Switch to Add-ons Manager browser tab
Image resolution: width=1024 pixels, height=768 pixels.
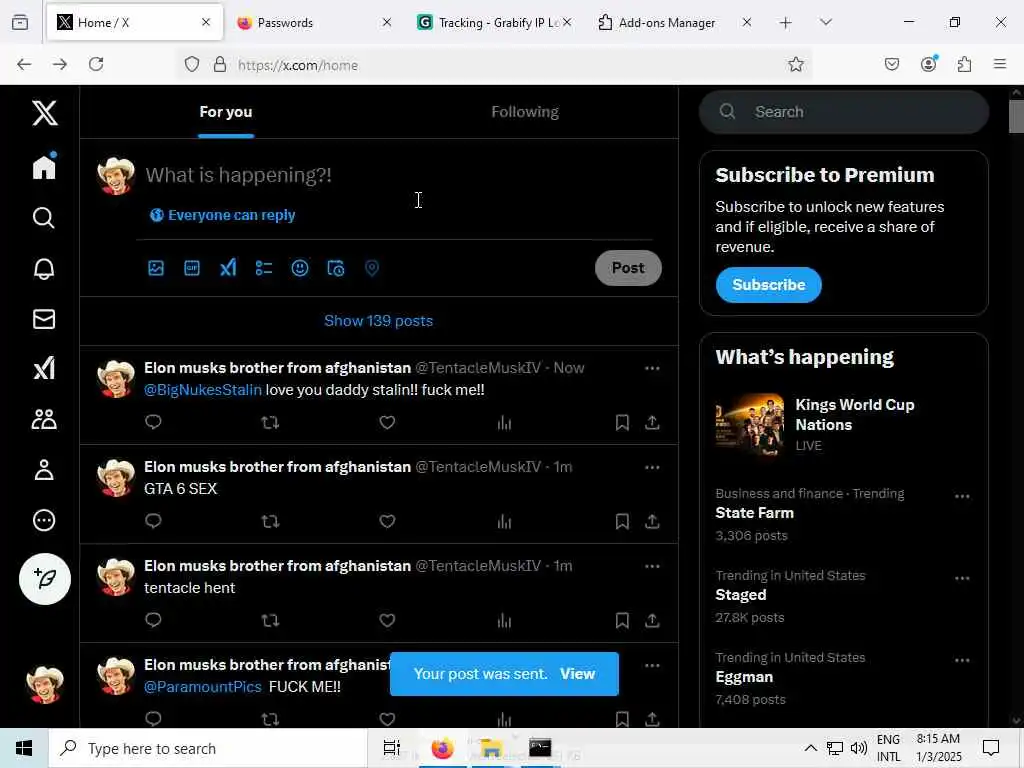(675, 23)
